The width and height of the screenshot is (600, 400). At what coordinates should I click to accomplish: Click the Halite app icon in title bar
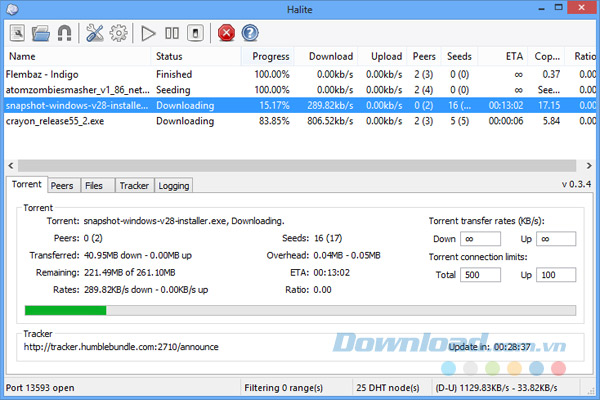pos(12,9)
